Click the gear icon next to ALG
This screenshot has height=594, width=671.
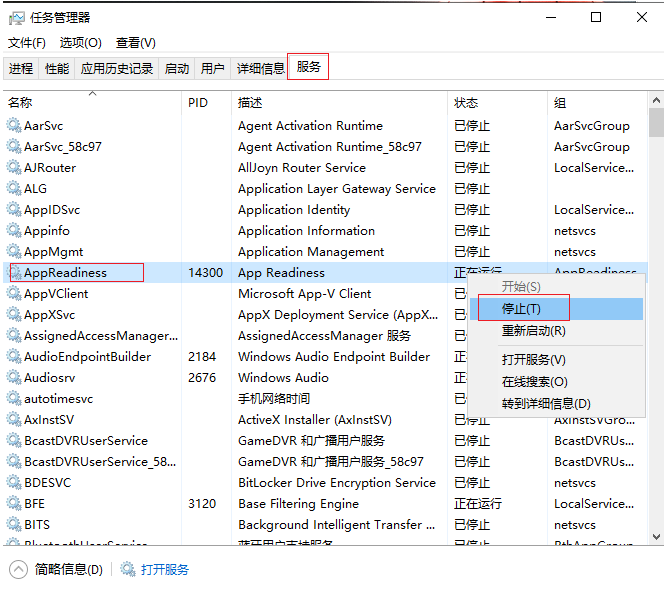point(14,189)
